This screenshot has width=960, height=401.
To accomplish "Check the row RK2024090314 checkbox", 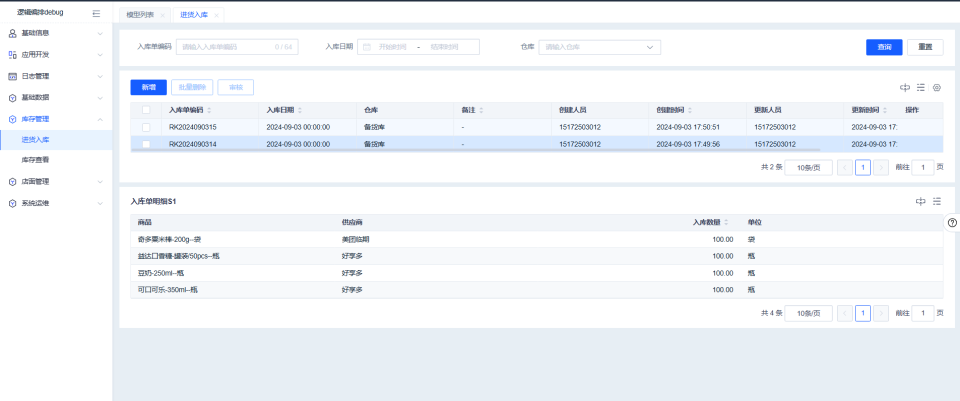I will (146, 144).
